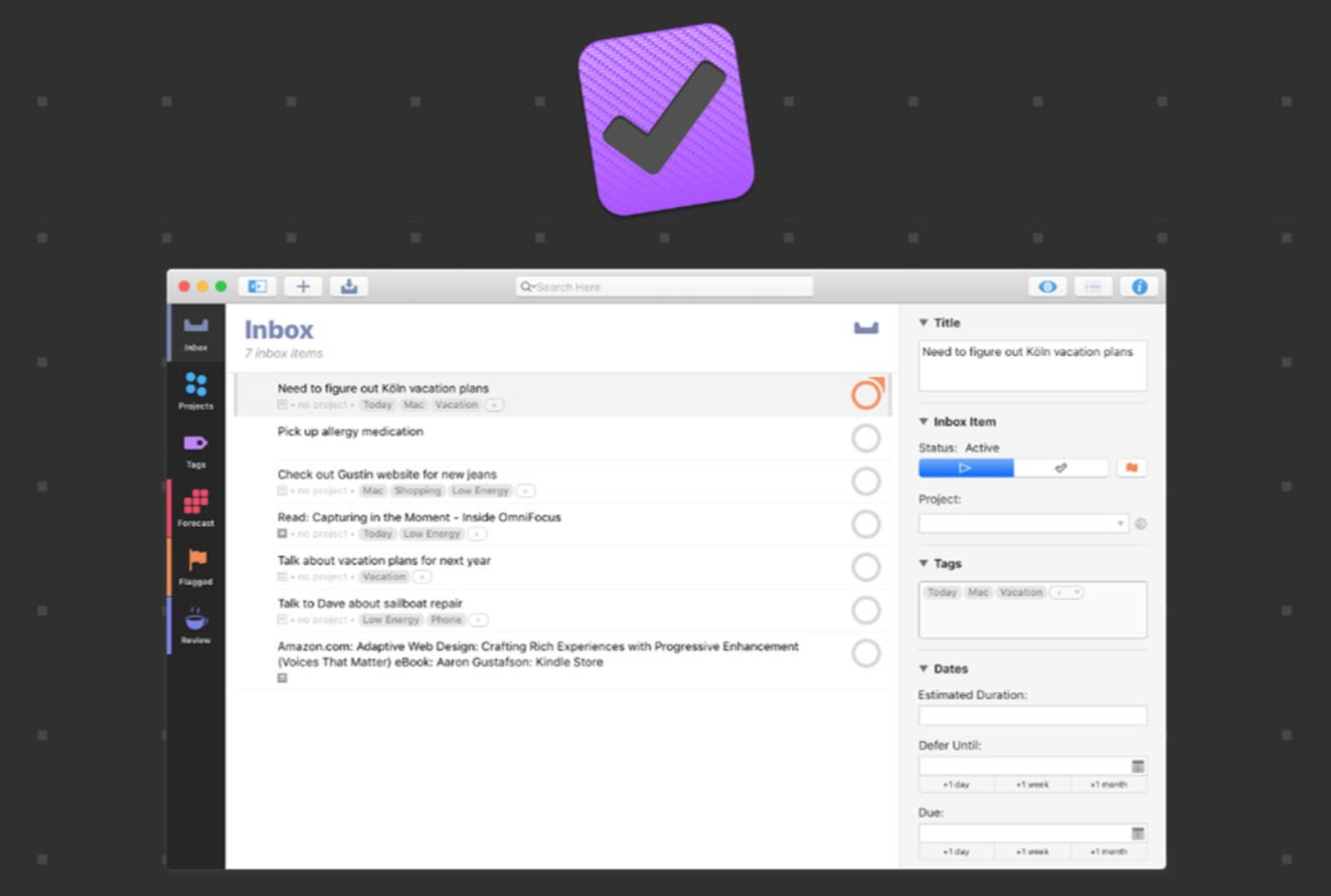Toggle the orange flag button in inspector
The width and height of the screenshot is (1331, 896).
pos(1132,468)
